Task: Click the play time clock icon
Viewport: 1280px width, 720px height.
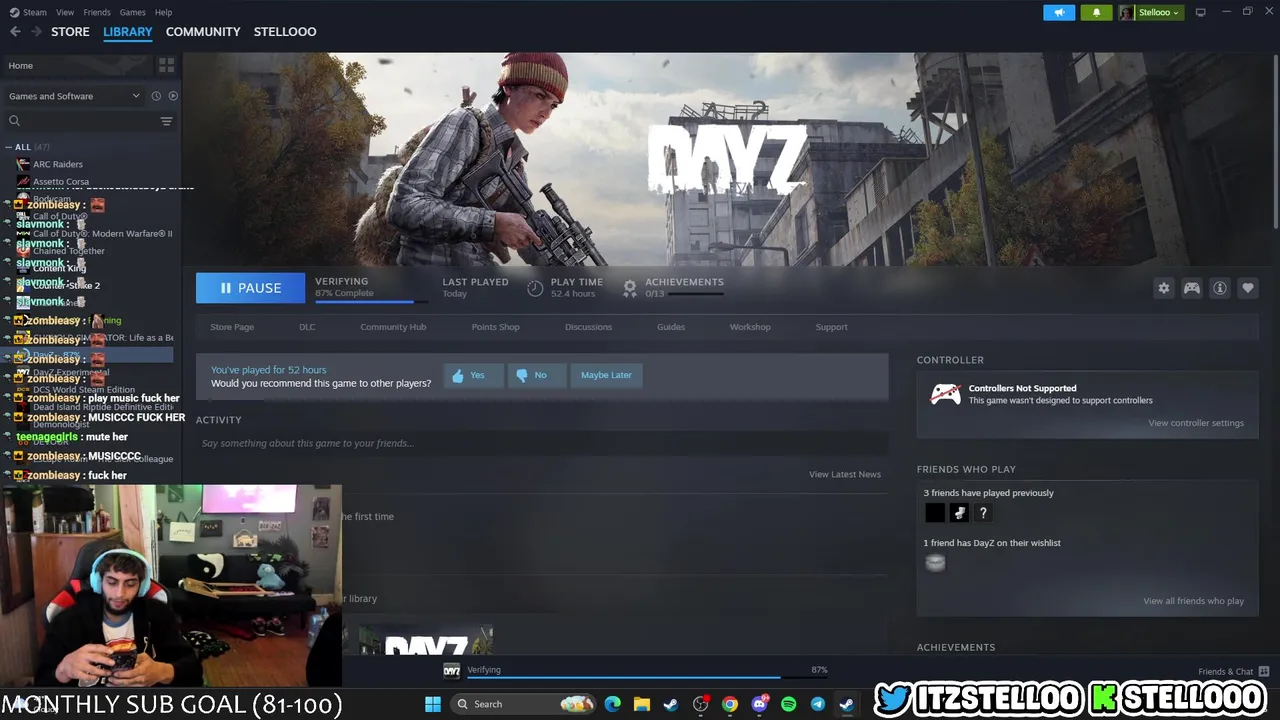Action: pos(535,288)
